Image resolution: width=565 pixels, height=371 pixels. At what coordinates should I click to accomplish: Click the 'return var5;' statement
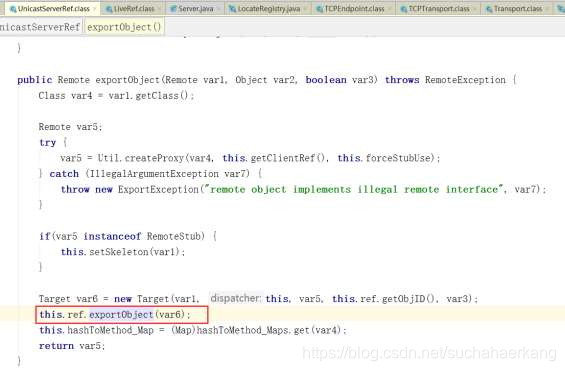pos(72,346)
